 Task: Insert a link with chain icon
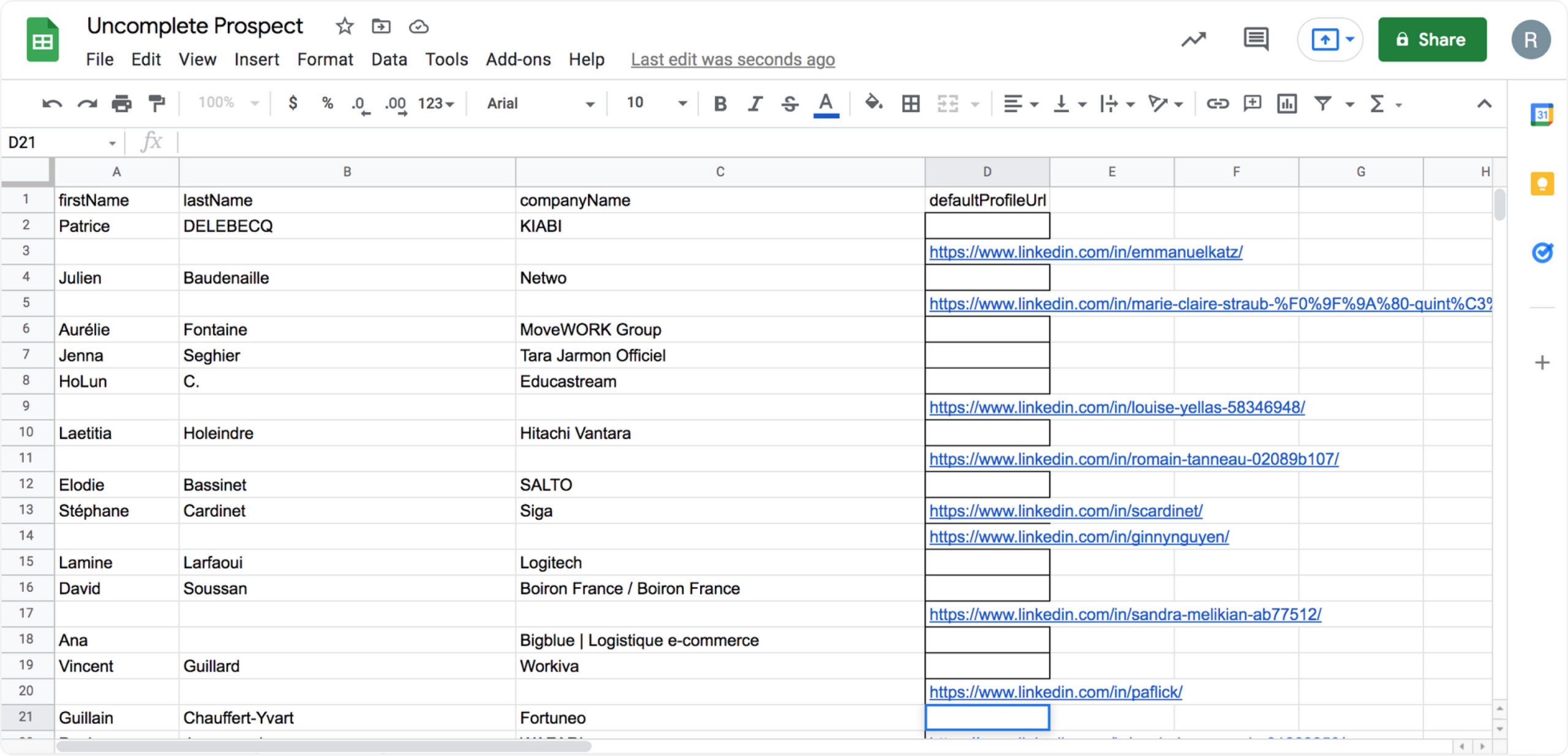pos(1218,103)
